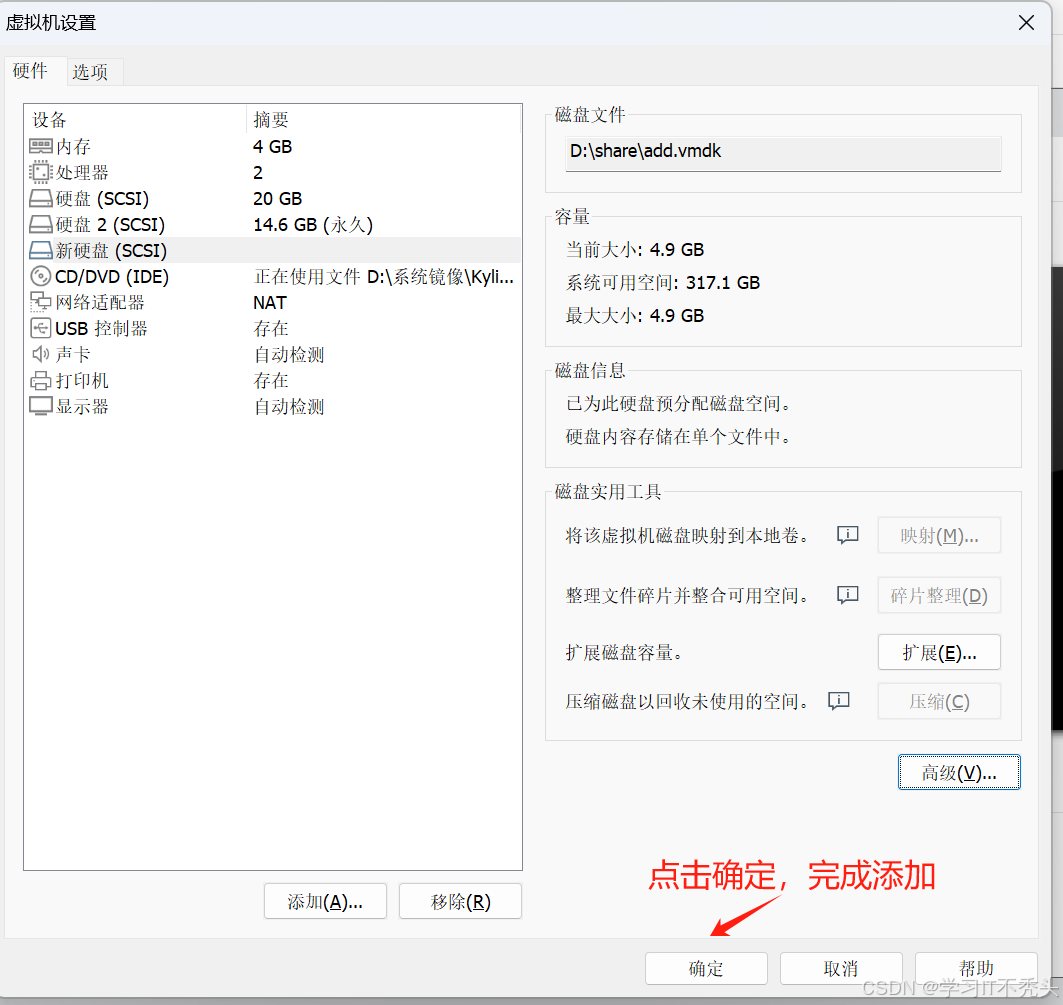This screenshot has width=1063, height=1005.
Task: Click the 设备 column header
Action: point(49,120)
